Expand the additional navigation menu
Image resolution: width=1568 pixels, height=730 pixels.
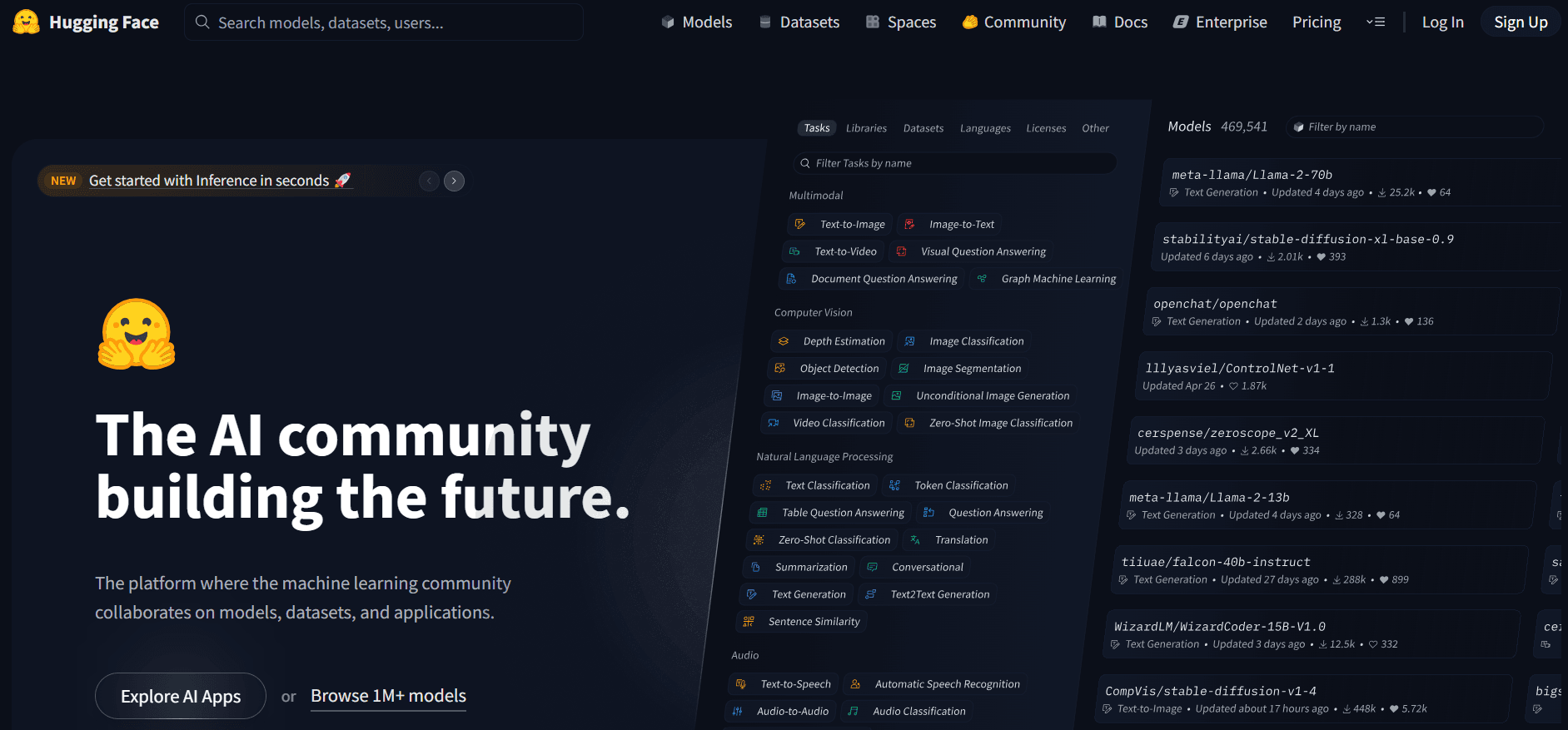[1376, 22]
